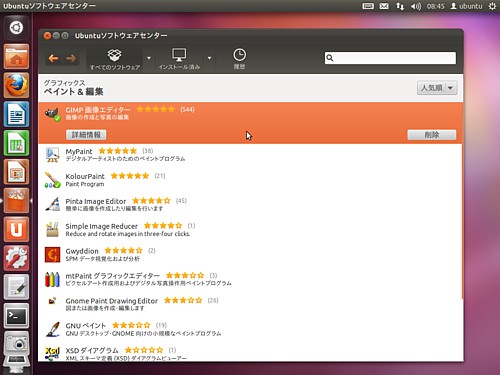The height and width of the screenshot is (375, 500).
Task: Open Ubuntu One from the launcher
Action: (16, 229)
